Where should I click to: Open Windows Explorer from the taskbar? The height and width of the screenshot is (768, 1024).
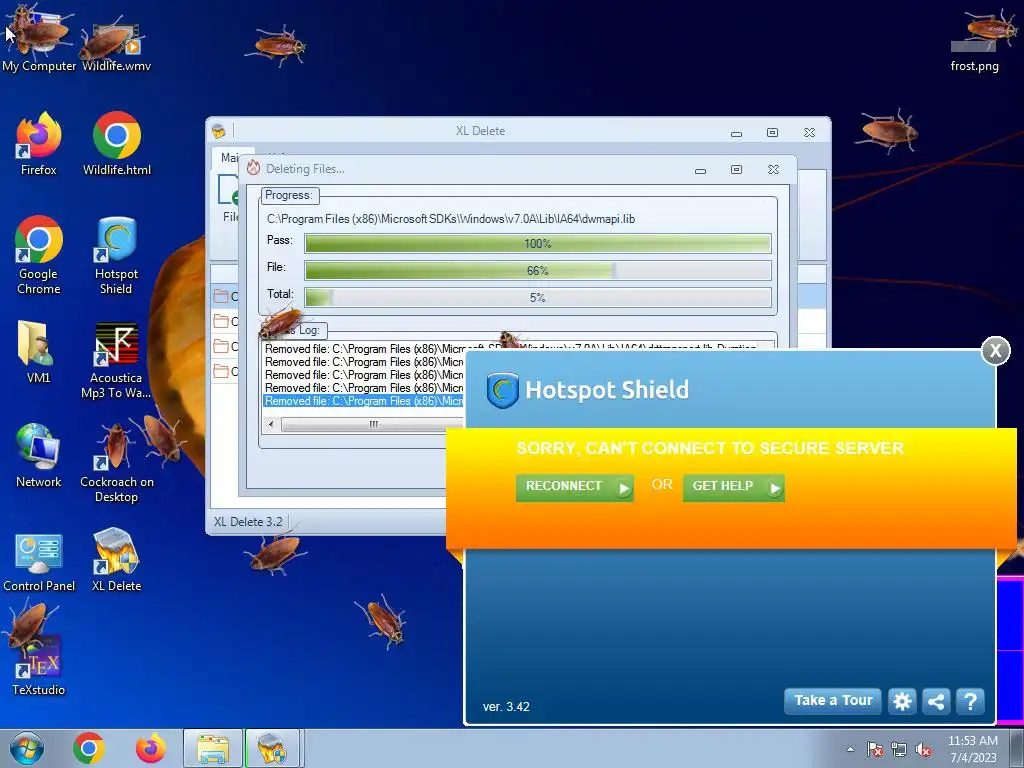[213, 748]
